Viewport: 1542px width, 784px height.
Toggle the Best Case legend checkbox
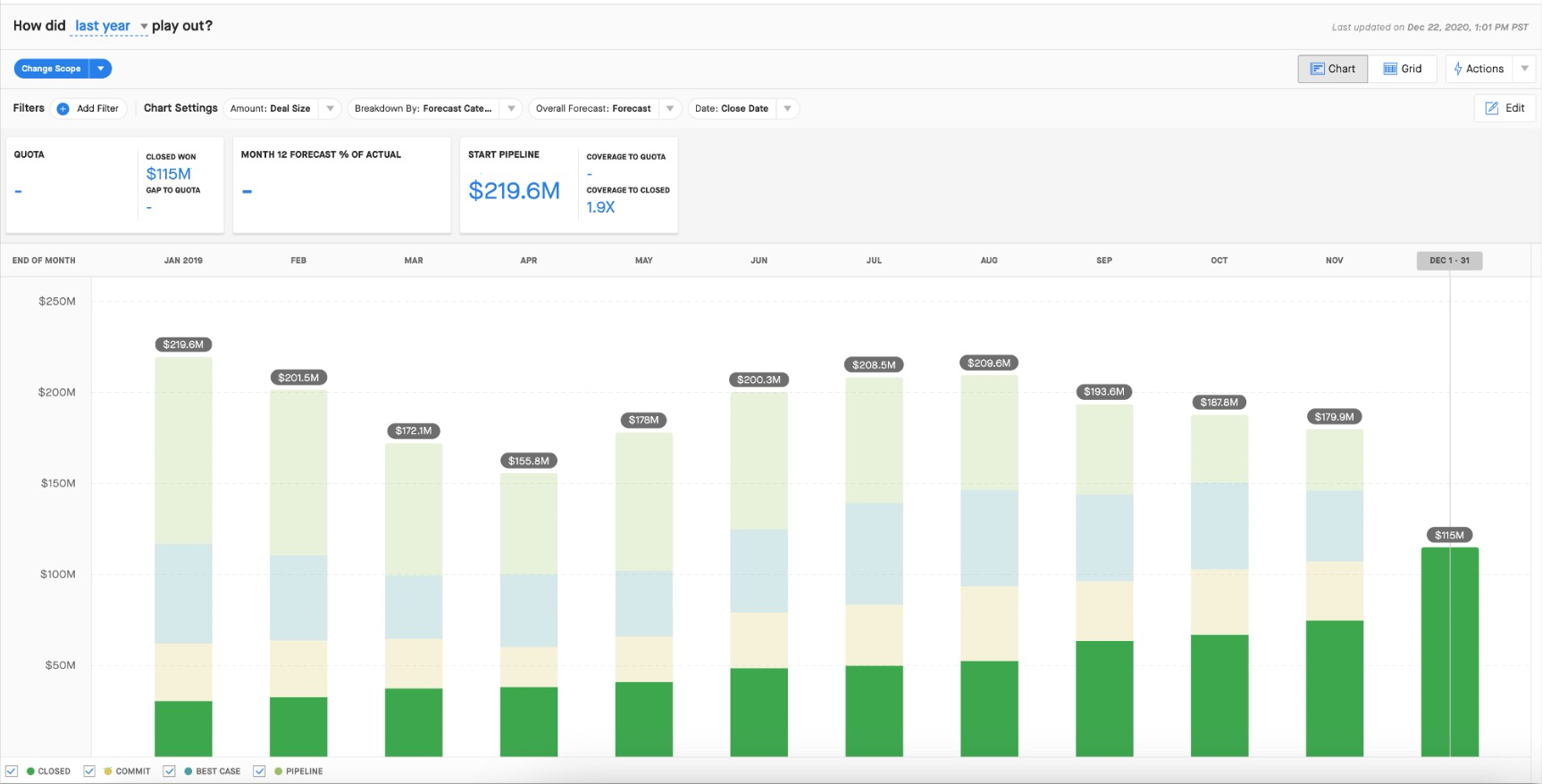click(x=169, y=771)
